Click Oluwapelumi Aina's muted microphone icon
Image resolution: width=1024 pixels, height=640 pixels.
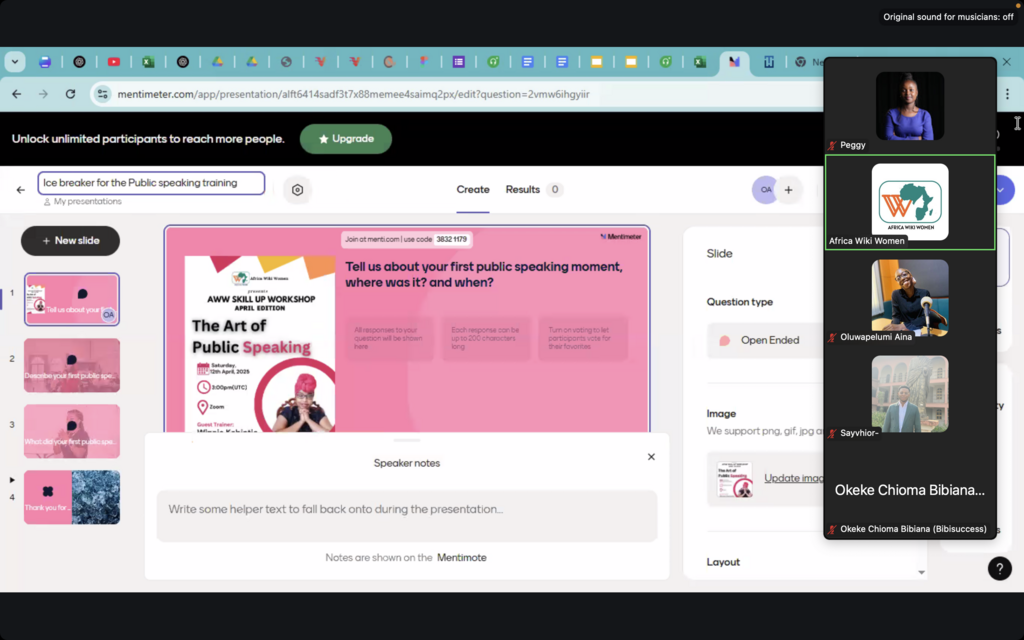click(832, 338)
